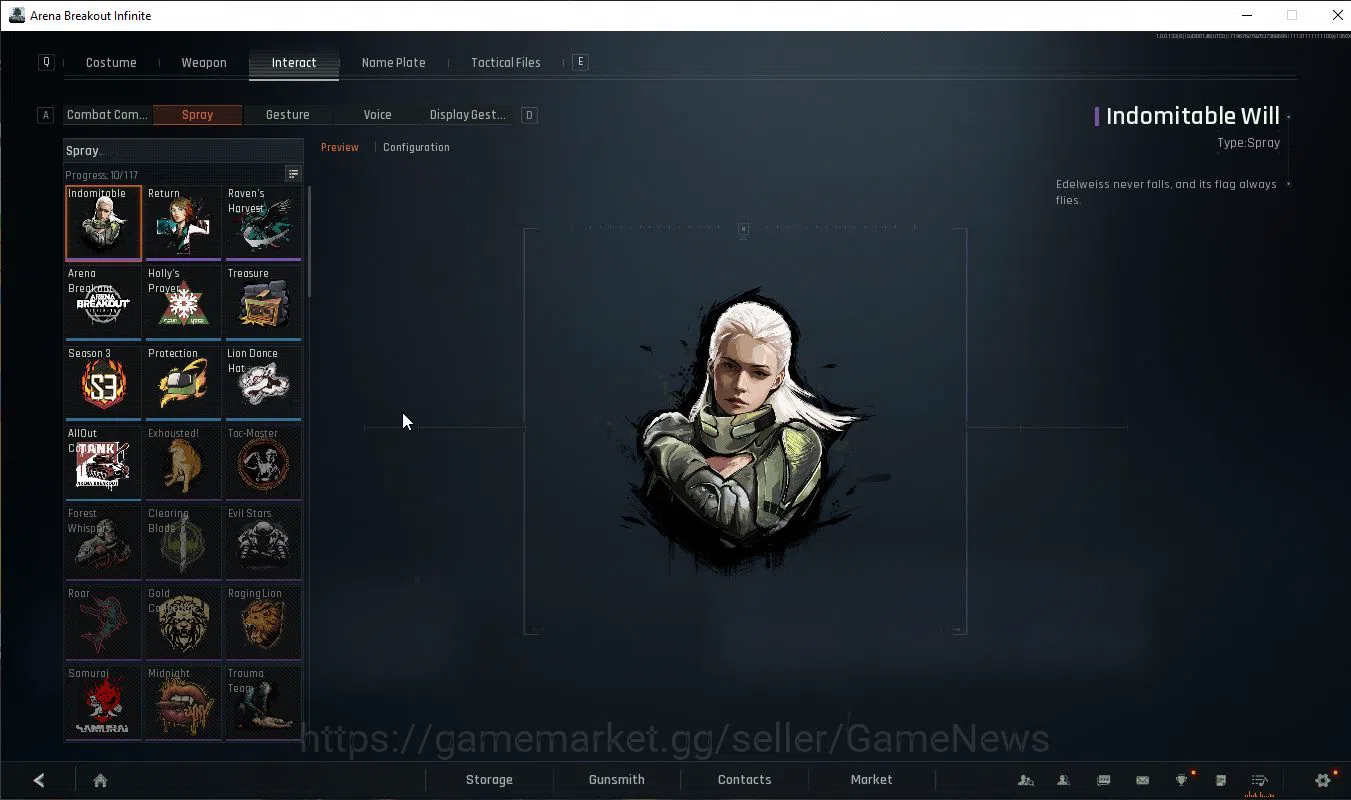1351x800 pixels.
Task: Select the AllOut tank spray
Action: click(103, 462)
